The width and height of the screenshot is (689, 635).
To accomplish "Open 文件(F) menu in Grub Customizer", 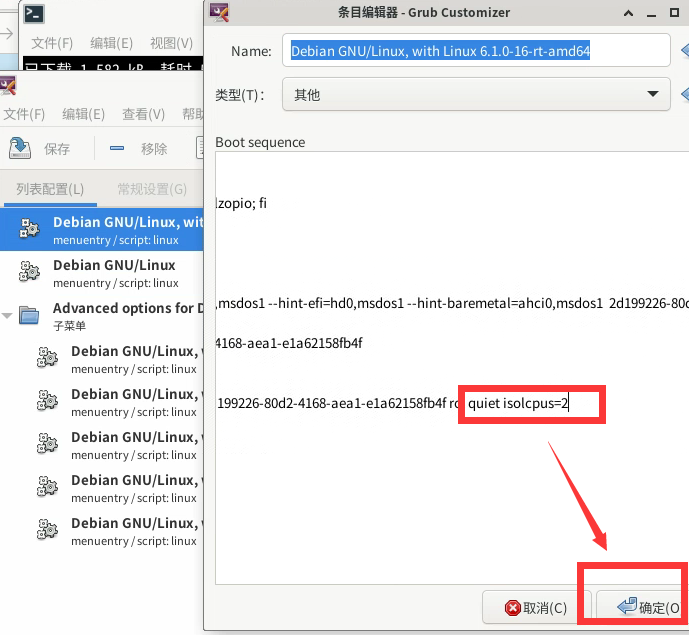I will click(24, 114).
